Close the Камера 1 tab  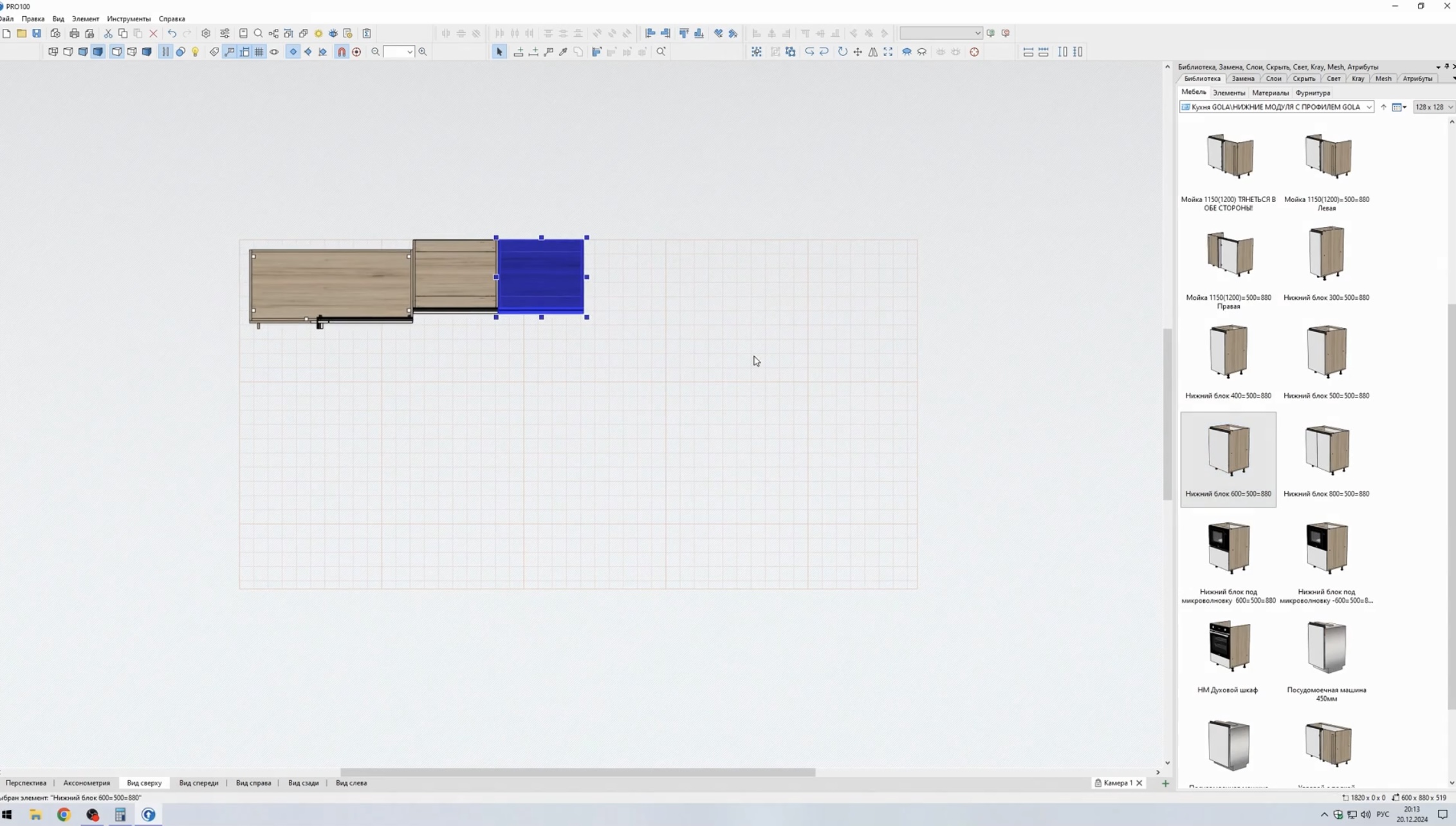pyautogui.click(x=1139, y=783)
